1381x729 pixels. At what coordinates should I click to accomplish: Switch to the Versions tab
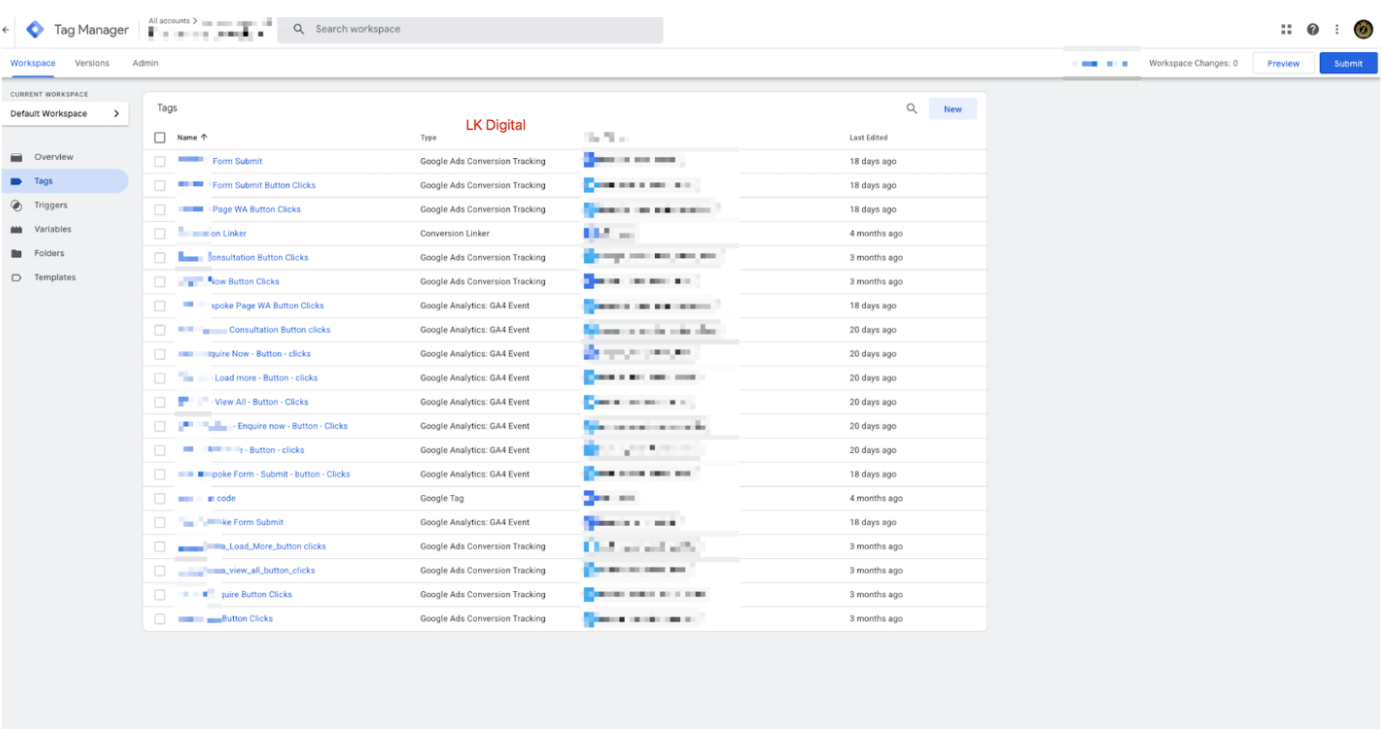coord(92,63)
